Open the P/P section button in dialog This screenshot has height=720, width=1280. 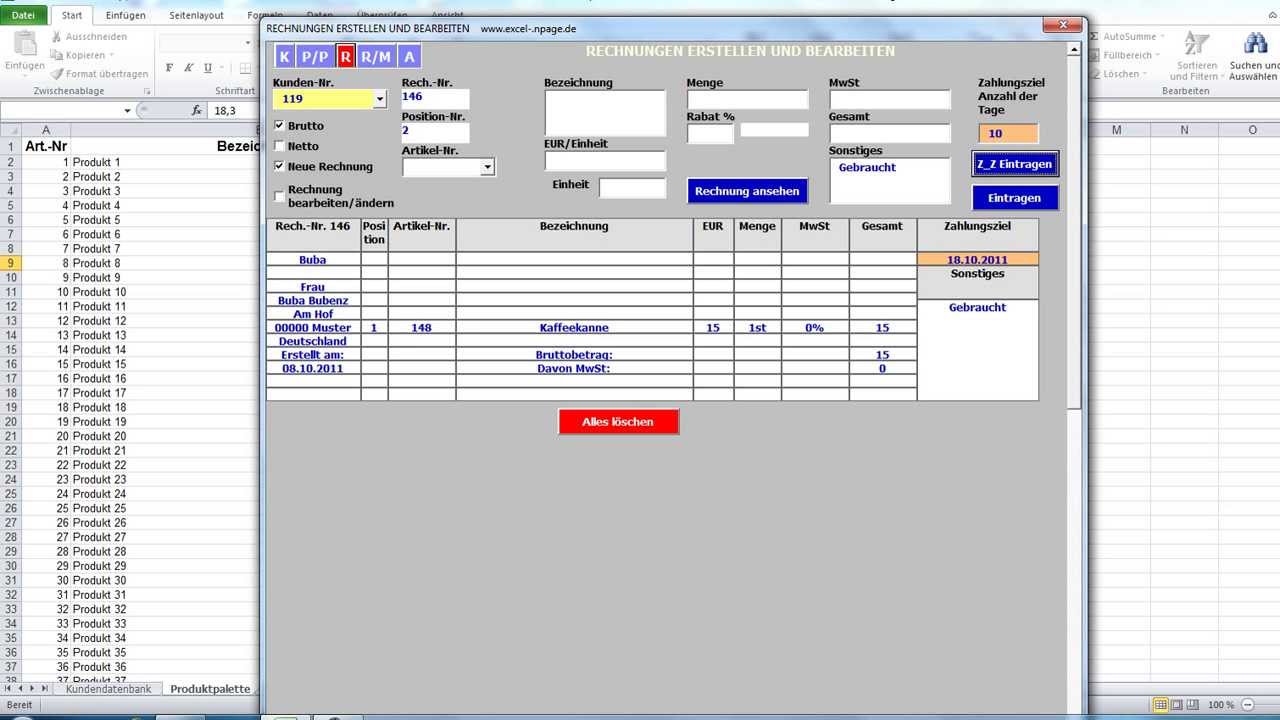point(315,57)
